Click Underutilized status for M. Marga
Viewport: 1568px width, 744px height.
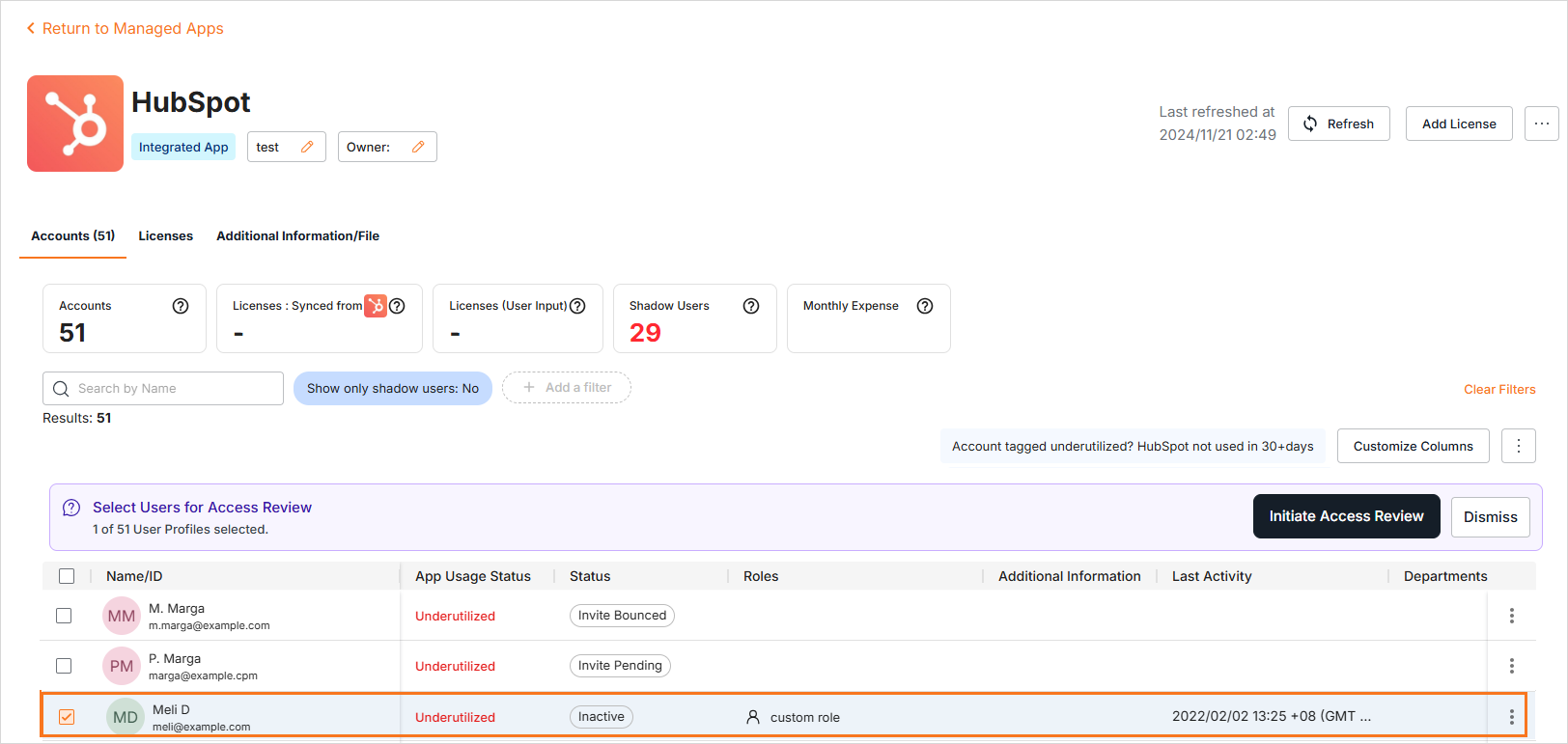[455, 616]
